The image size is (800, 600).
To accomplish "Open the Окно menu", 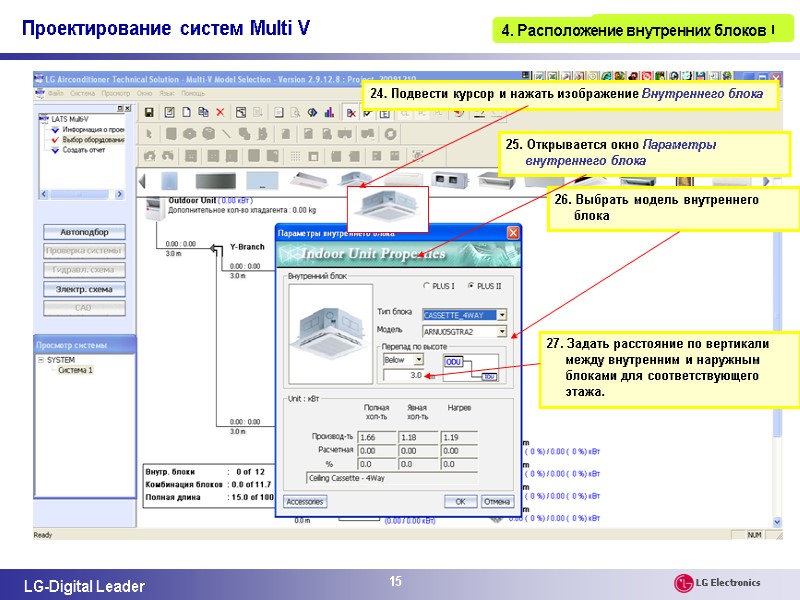I will (x=144, y=93).
